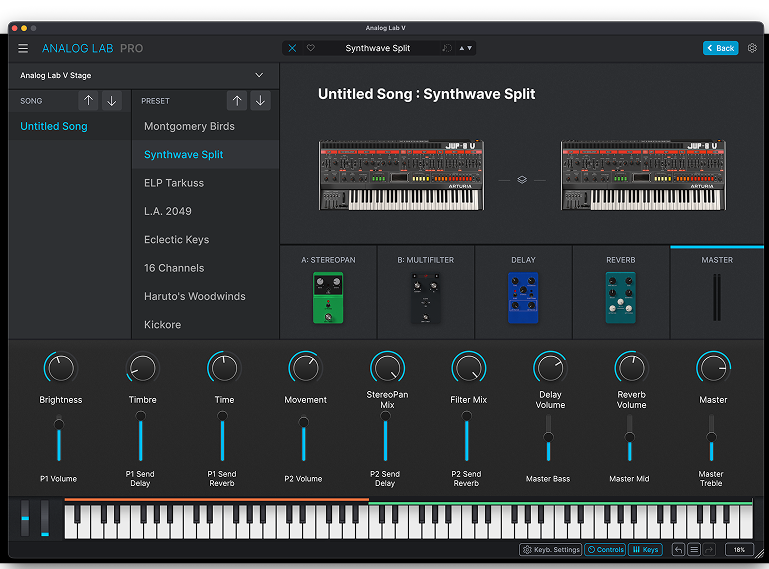Click the Back button
The width and height of the screenshot is (769, 569).
[x=720, y=48]
